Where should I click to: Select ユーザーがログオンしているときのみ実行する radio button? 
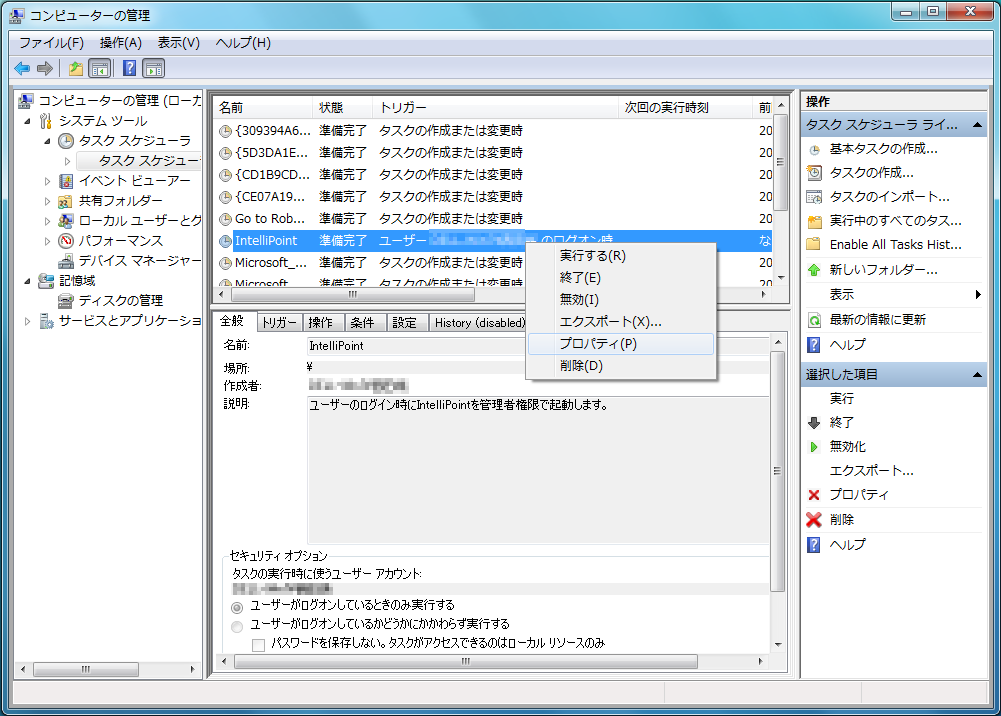(x=237, y=607)
